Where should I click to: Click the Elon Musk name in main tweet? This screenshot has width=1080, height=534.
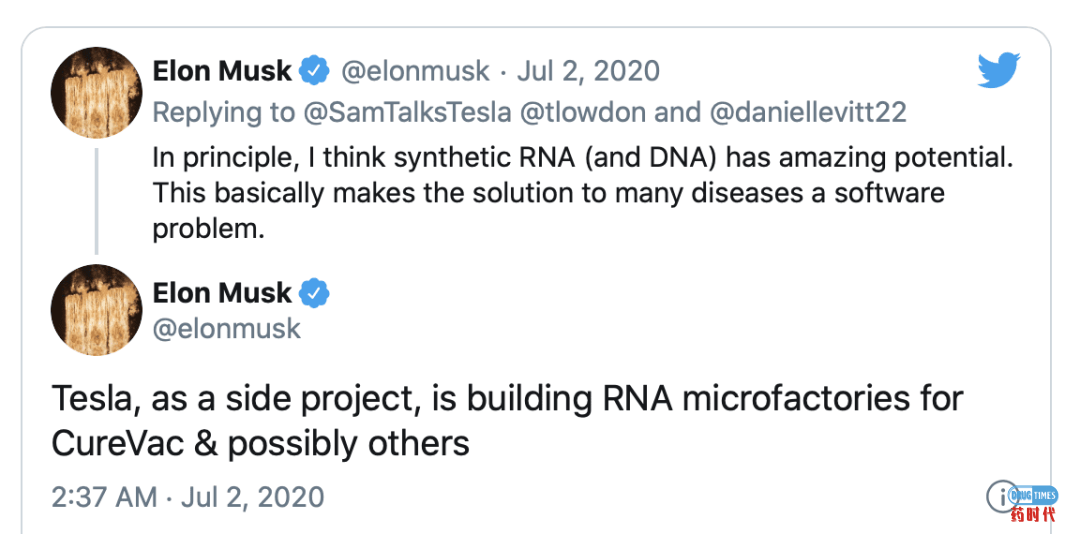pos(222,294)
